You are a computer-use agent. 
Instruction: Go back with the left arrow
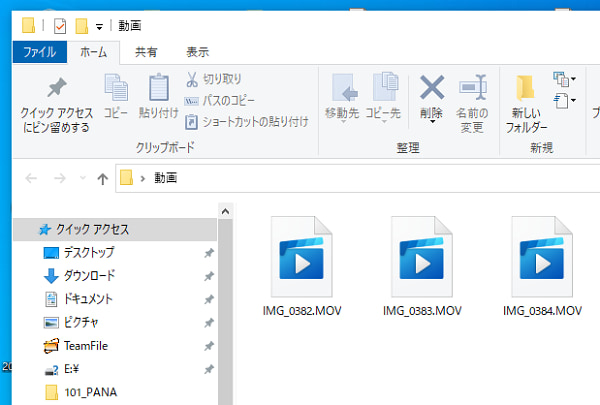click(31, 178)
